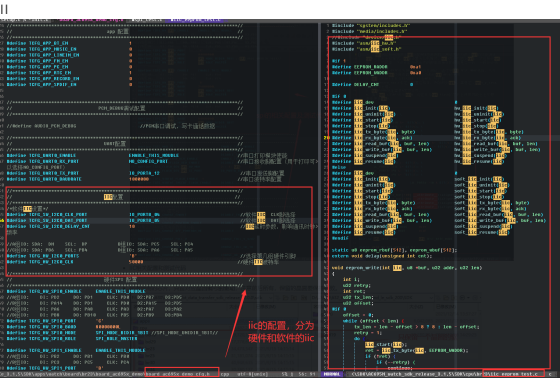The height and width of the screenshot is (378, 560).
Task: Click iic_eeprom_test.c filename in right status line
Action: [513, 374]
